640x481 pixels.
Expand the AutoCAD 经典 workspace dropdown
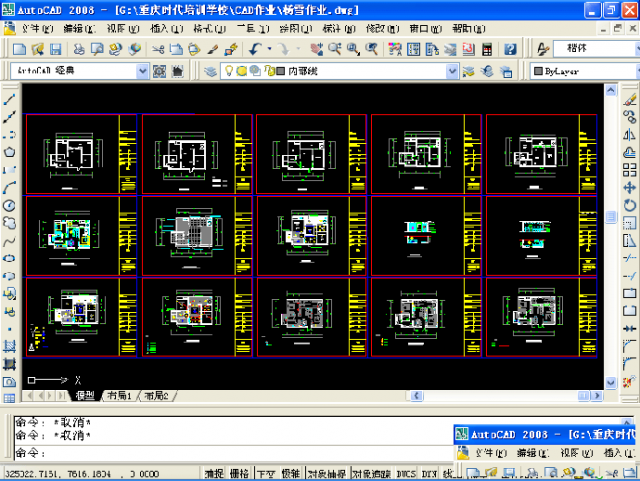(x=142, y=71)
